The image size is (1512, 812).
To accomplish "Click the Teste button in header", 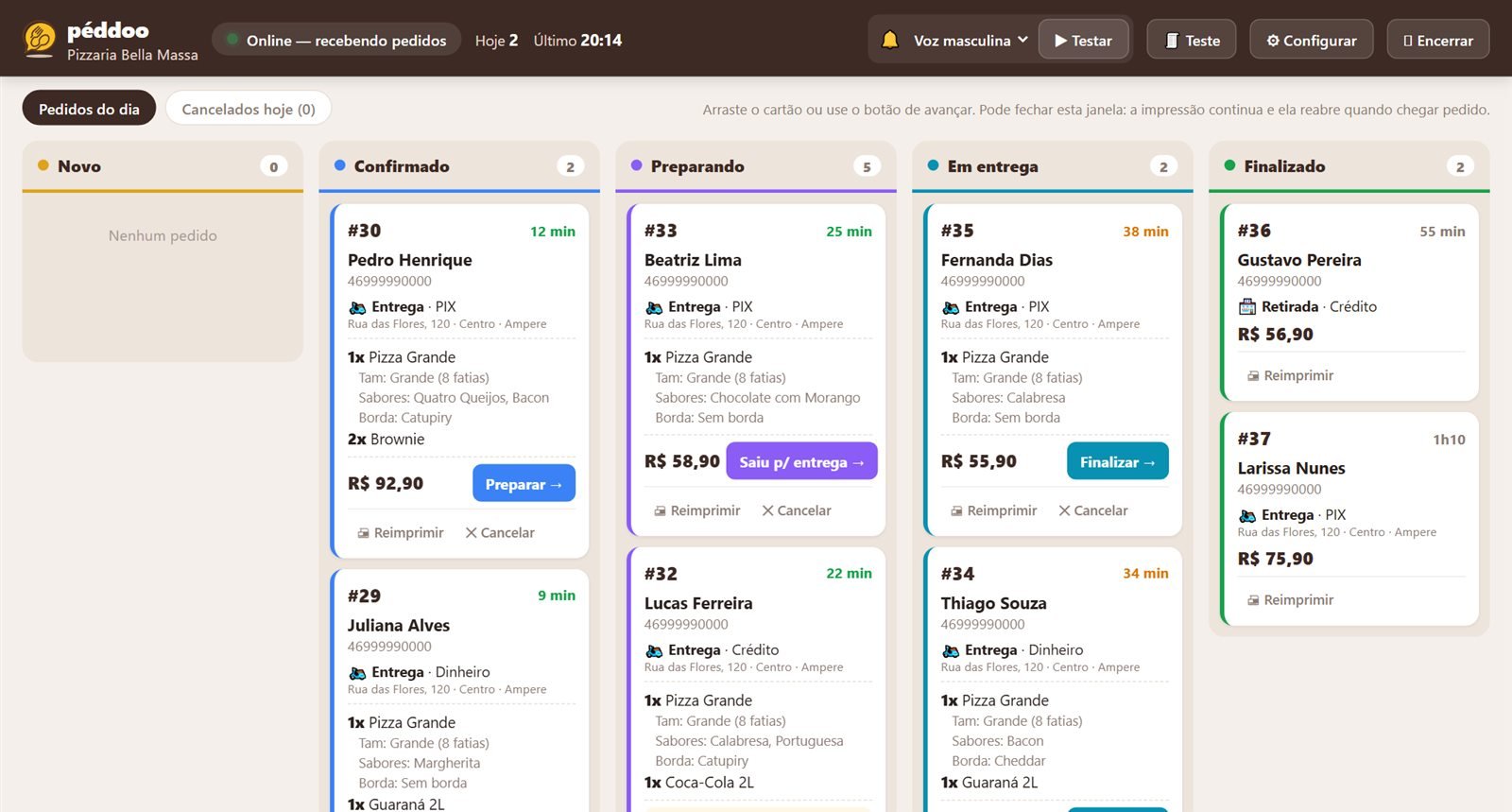I will tap(1192, 41).
